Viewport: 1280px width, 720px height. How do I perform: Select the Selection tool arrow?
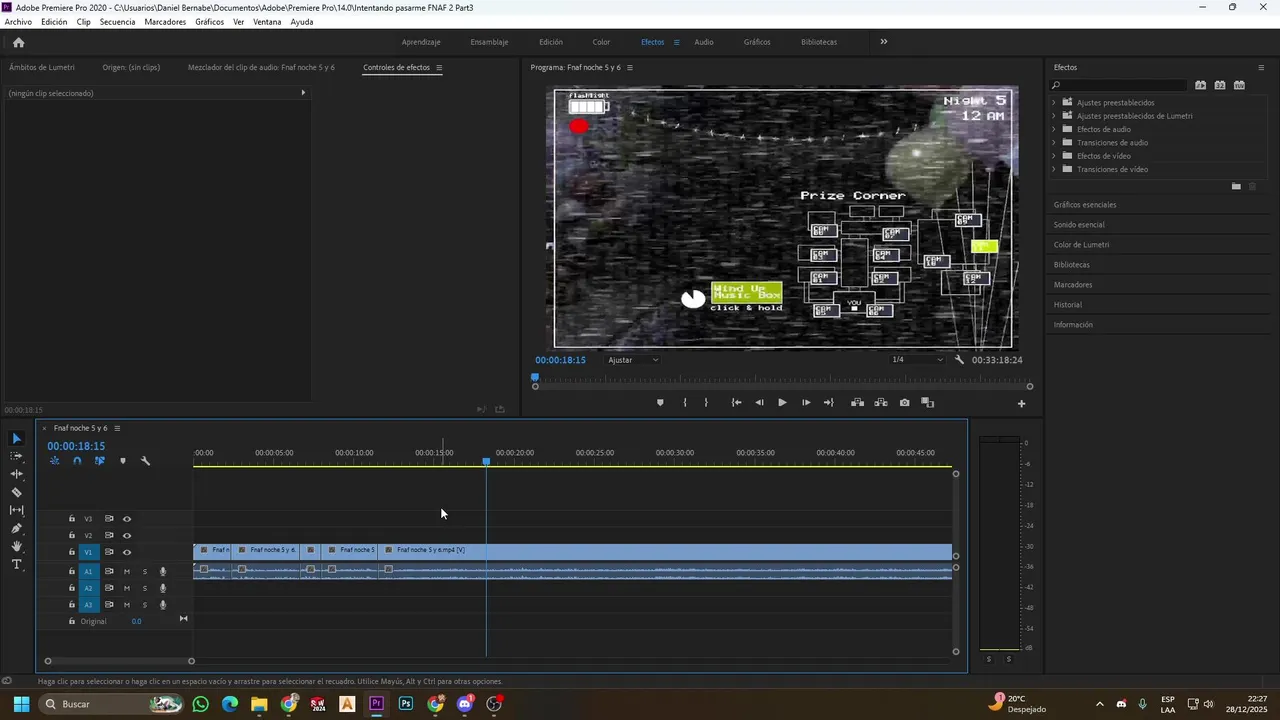coord(16,439)
